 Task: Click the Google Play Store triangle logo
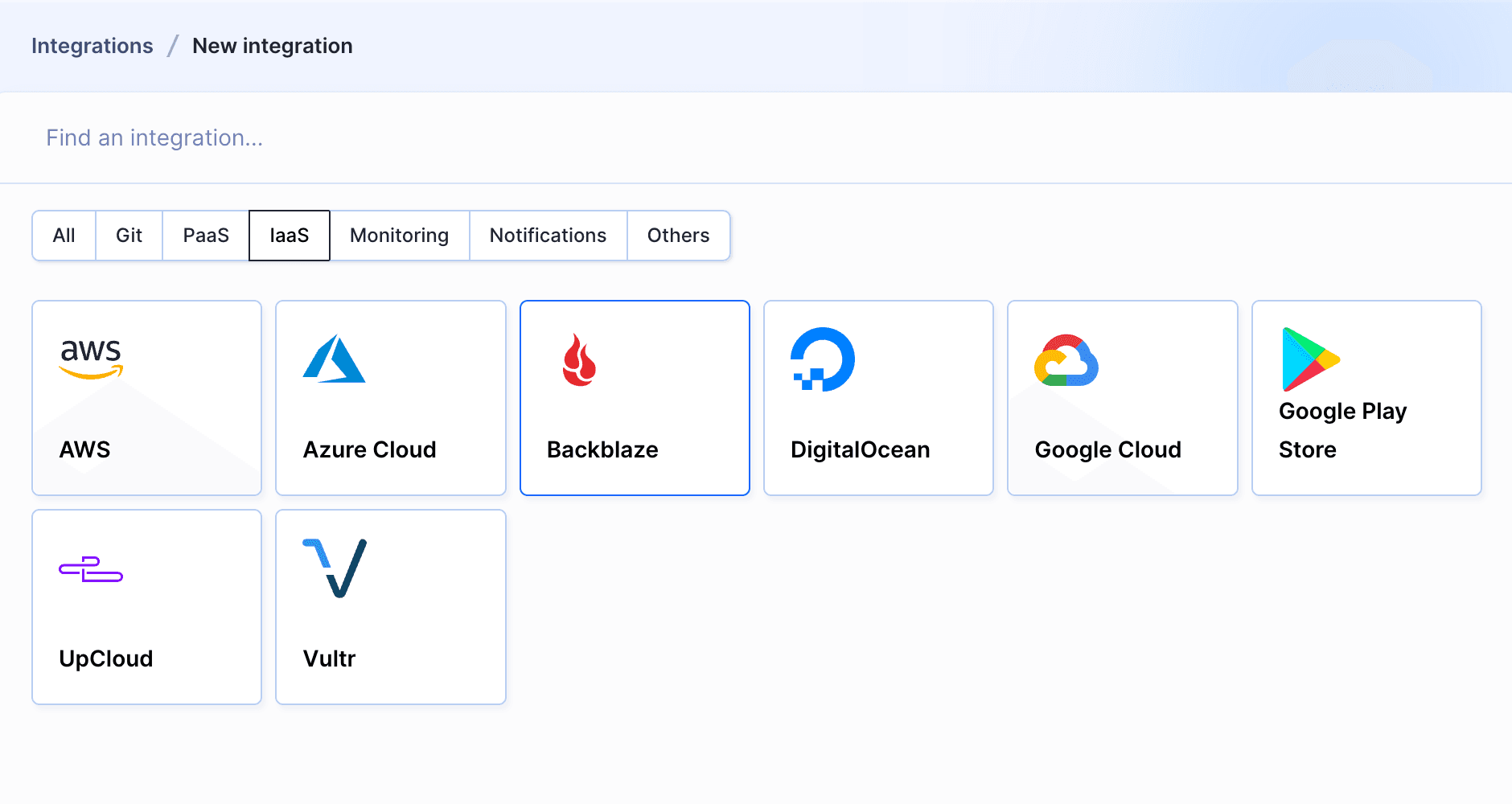click(1311, 359)
